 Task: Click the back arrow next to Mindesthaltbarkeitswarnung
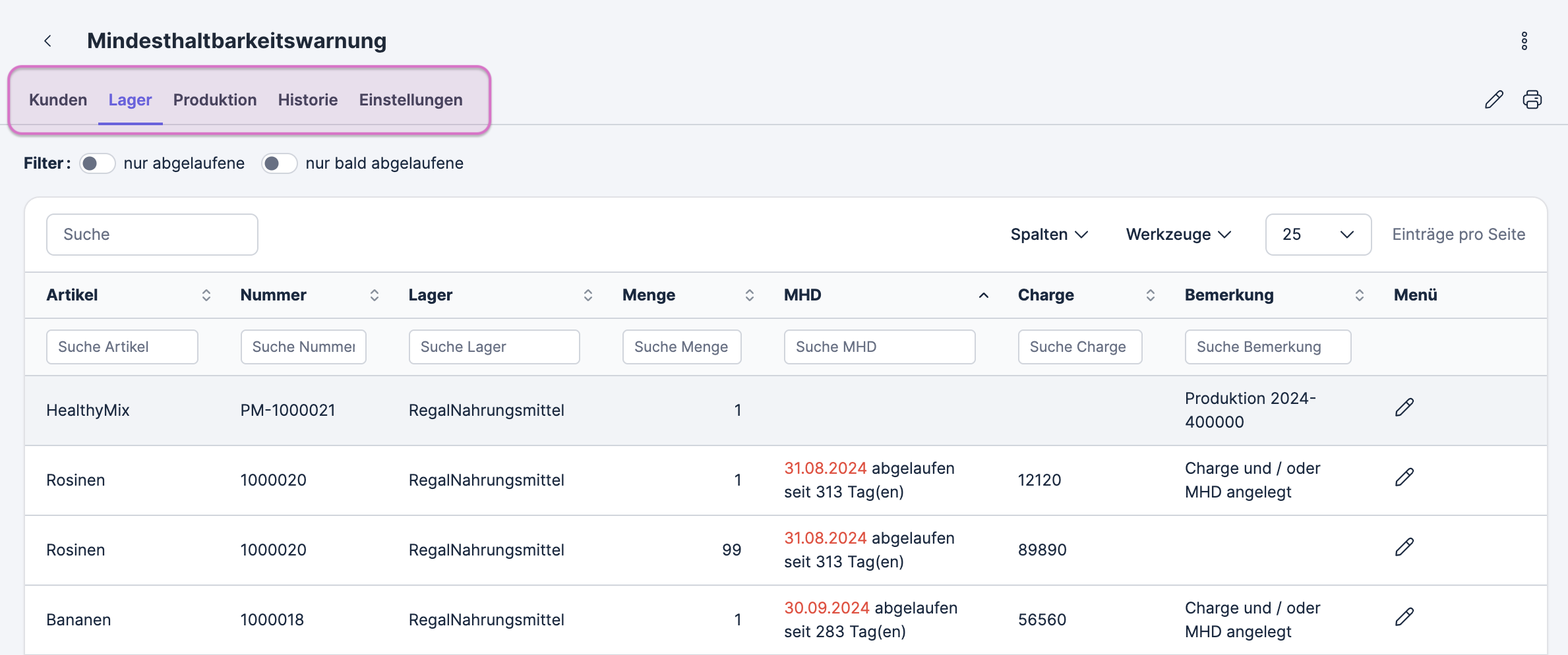click(x=47, y=41)
